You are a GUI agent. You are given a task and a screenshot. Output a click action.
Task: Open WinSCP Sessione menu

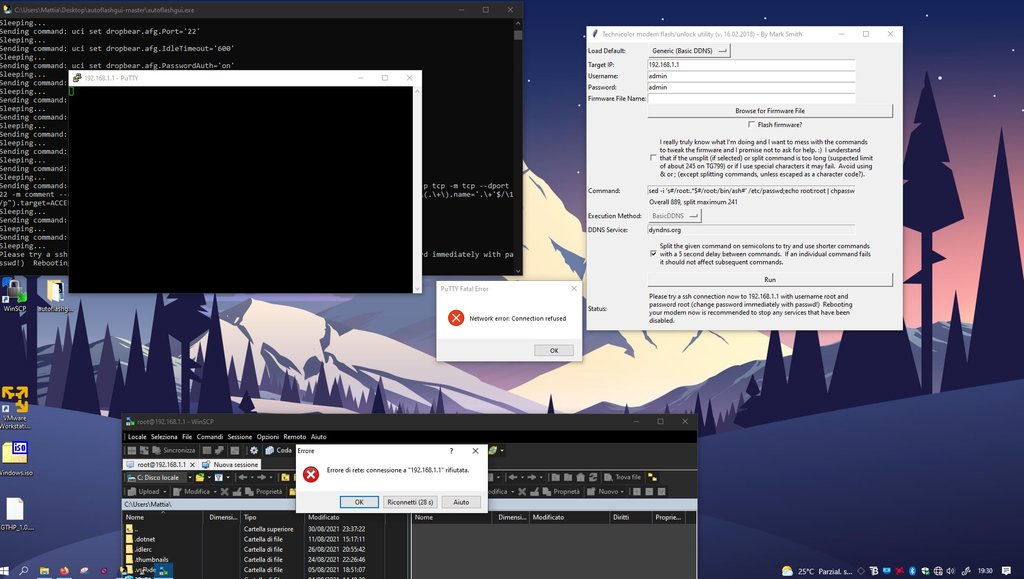click(240, 437)
